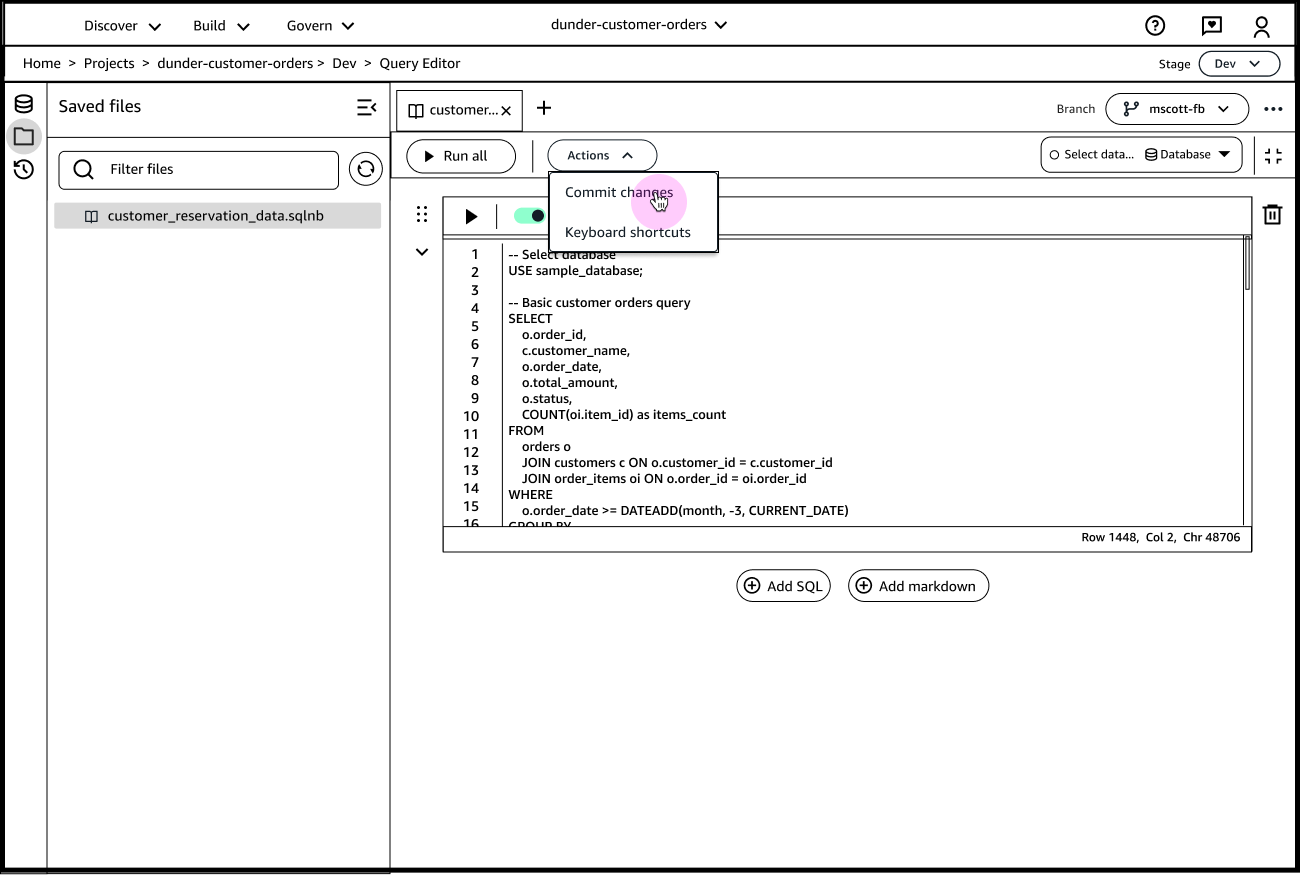Delete the cell using trash icon

point(1272,214)
